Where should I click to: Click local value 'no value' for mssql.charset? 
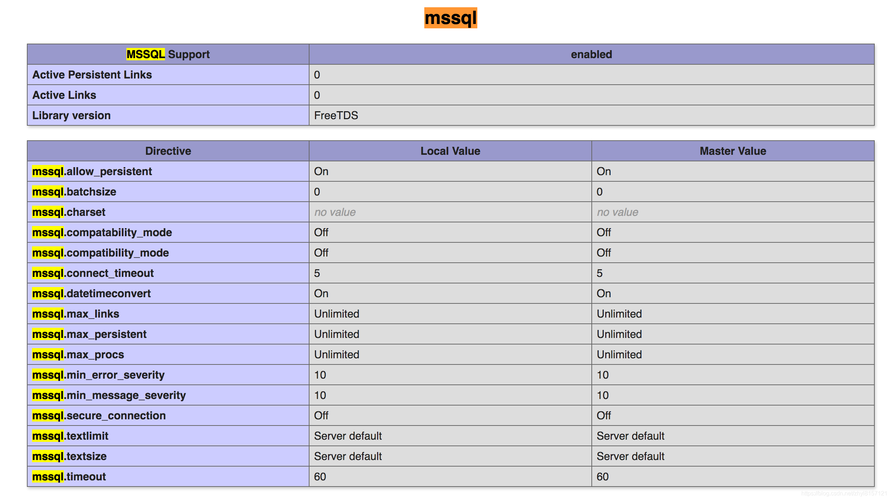335,212
